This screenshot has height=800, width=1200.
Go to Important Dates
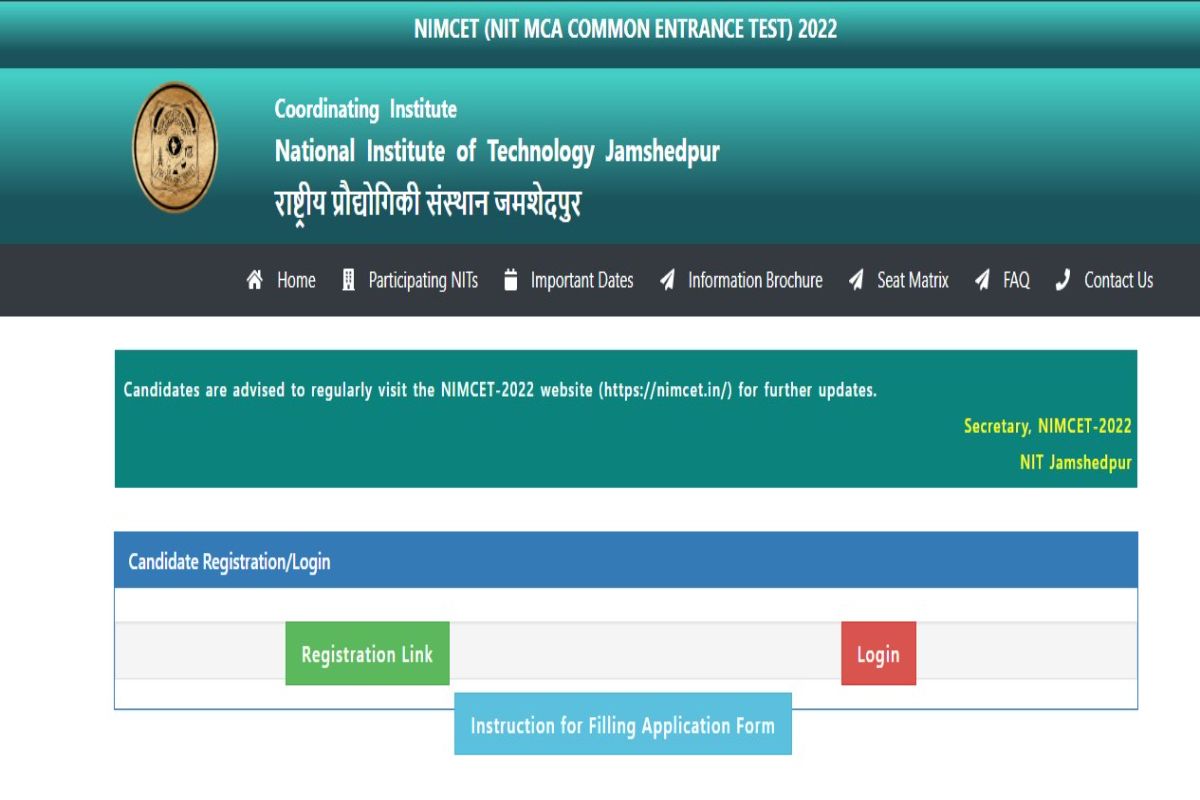[x=582, y=281]
